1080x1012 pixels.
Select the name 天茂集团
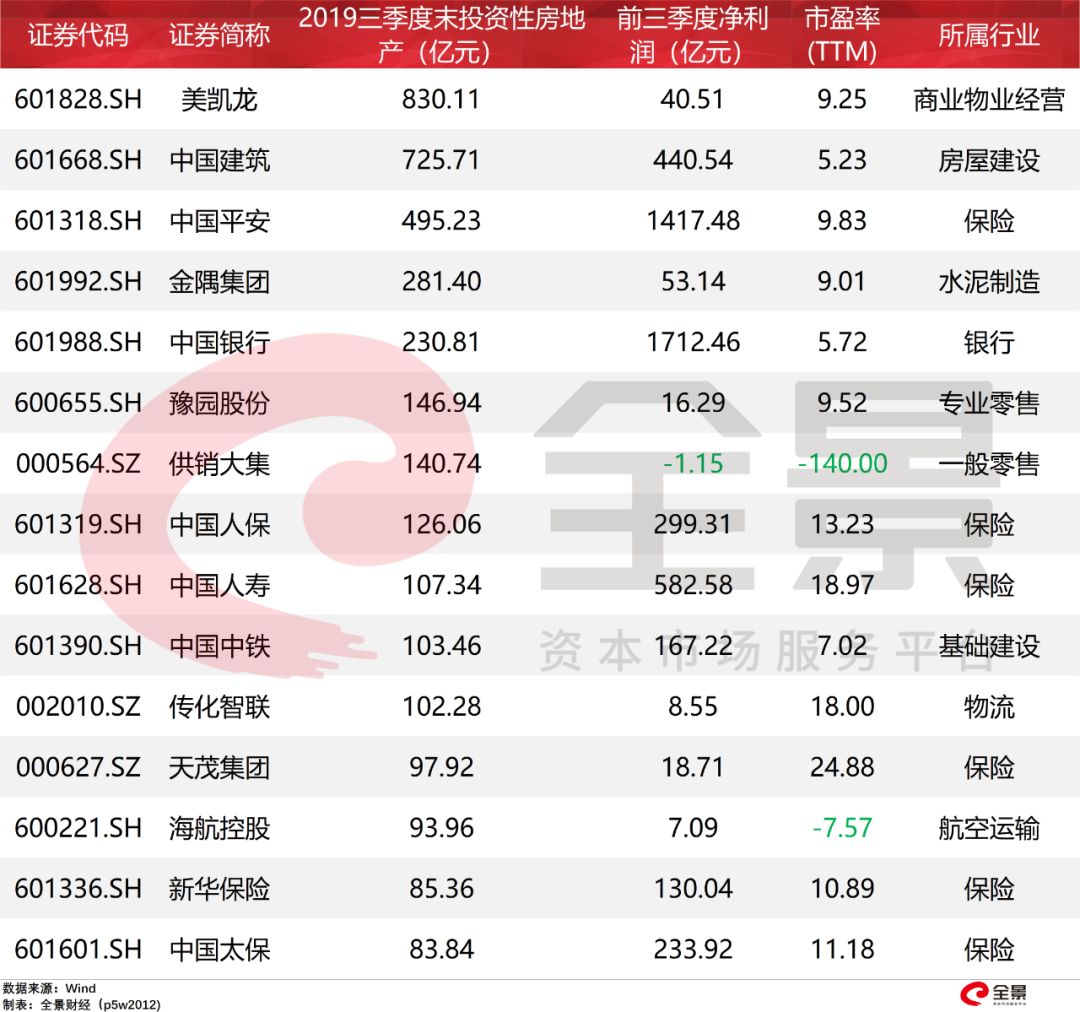(x=219, y=767)
